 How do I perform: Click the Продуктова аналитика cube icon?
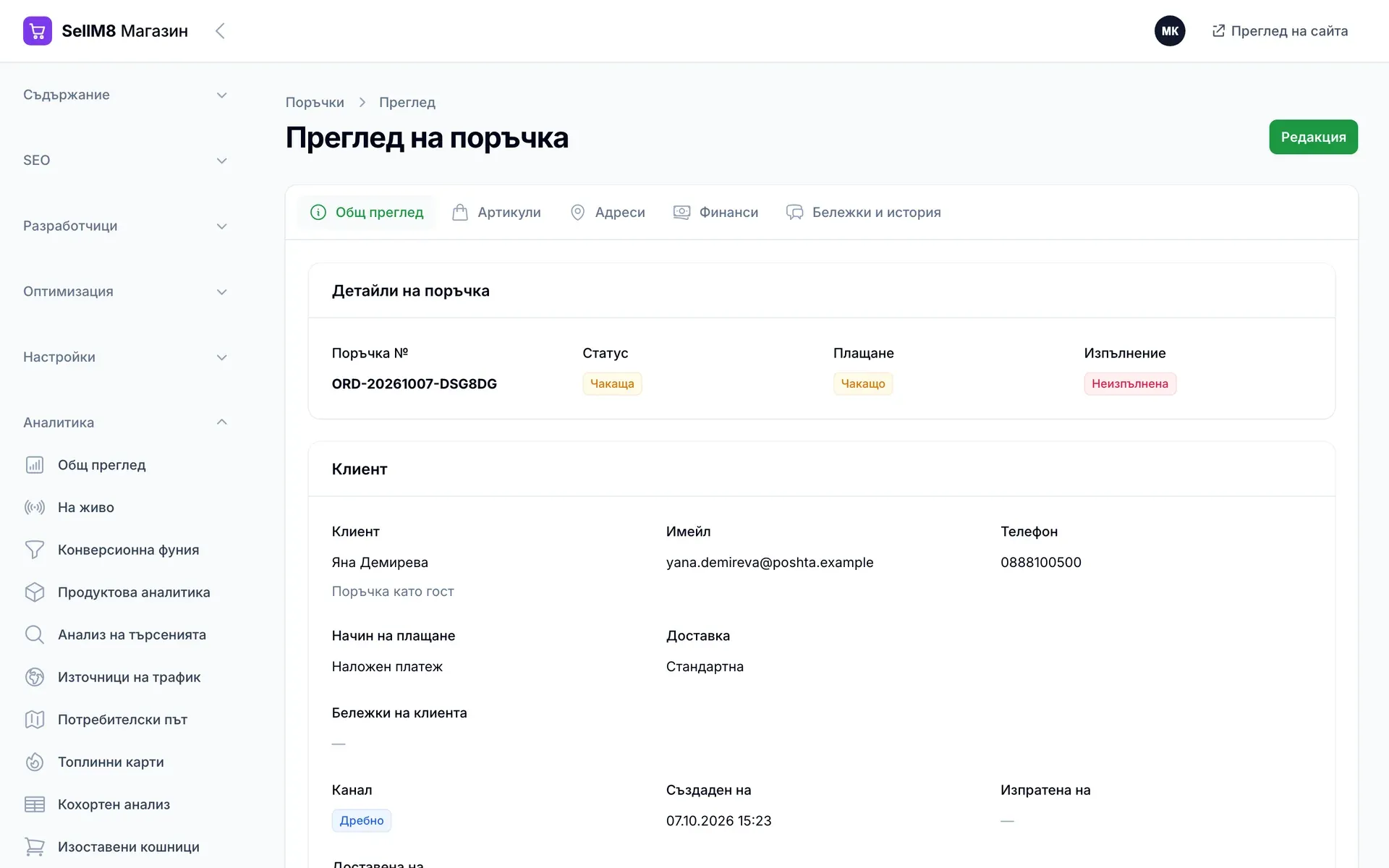click(35, 592)
